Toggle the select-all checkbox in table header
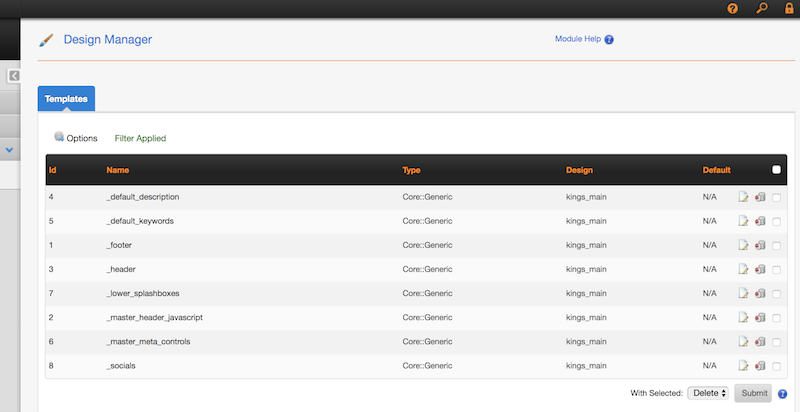This screenshot has width=800, height=412. point(777,170)
